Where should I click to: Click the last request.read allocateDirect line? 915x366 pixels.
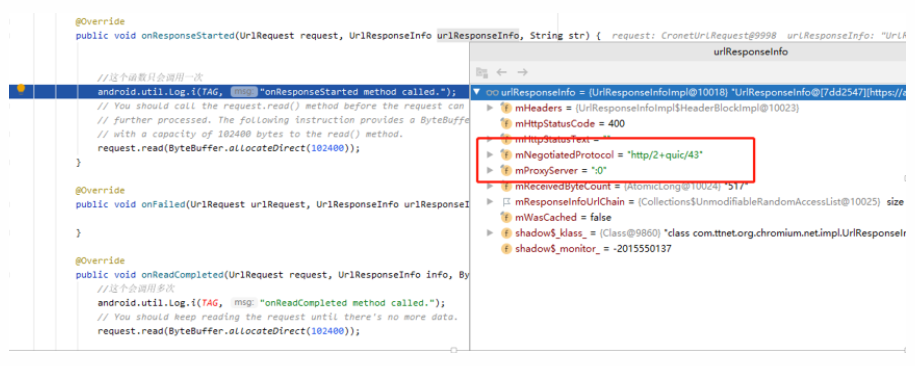click(x=229, y=330)
